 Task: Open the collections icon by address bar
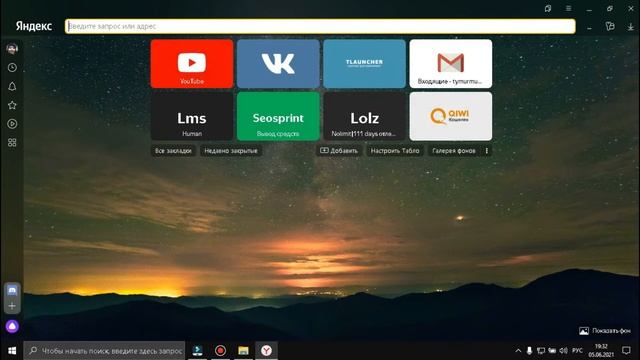610,27
